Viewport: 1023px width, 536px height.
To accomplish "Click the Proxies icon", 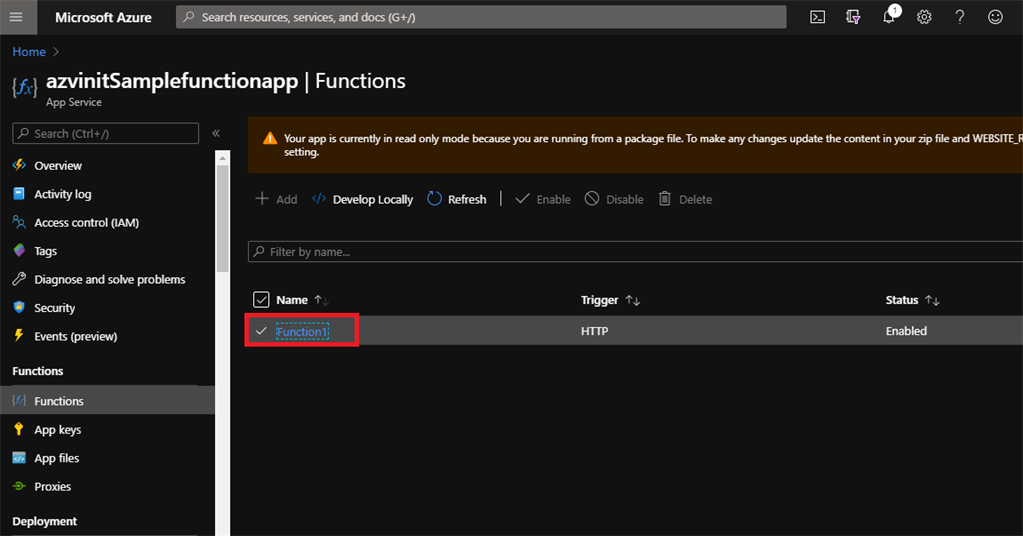I will tap(19, 486).
